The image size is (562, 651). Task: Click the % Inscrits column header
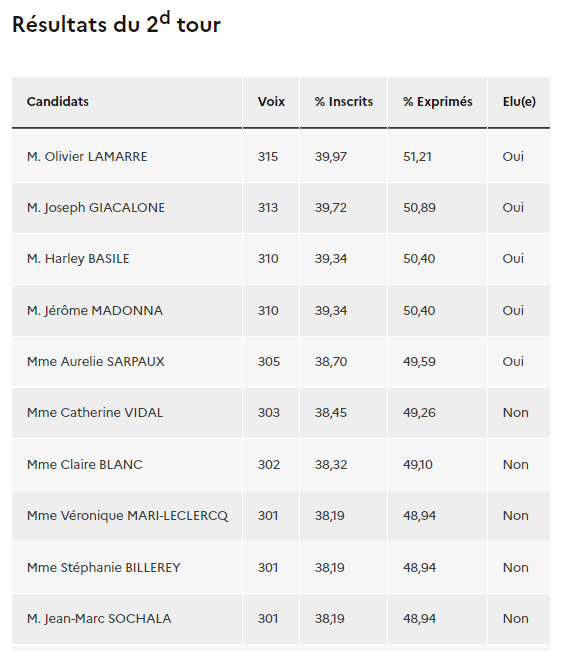tap(344, 102)
